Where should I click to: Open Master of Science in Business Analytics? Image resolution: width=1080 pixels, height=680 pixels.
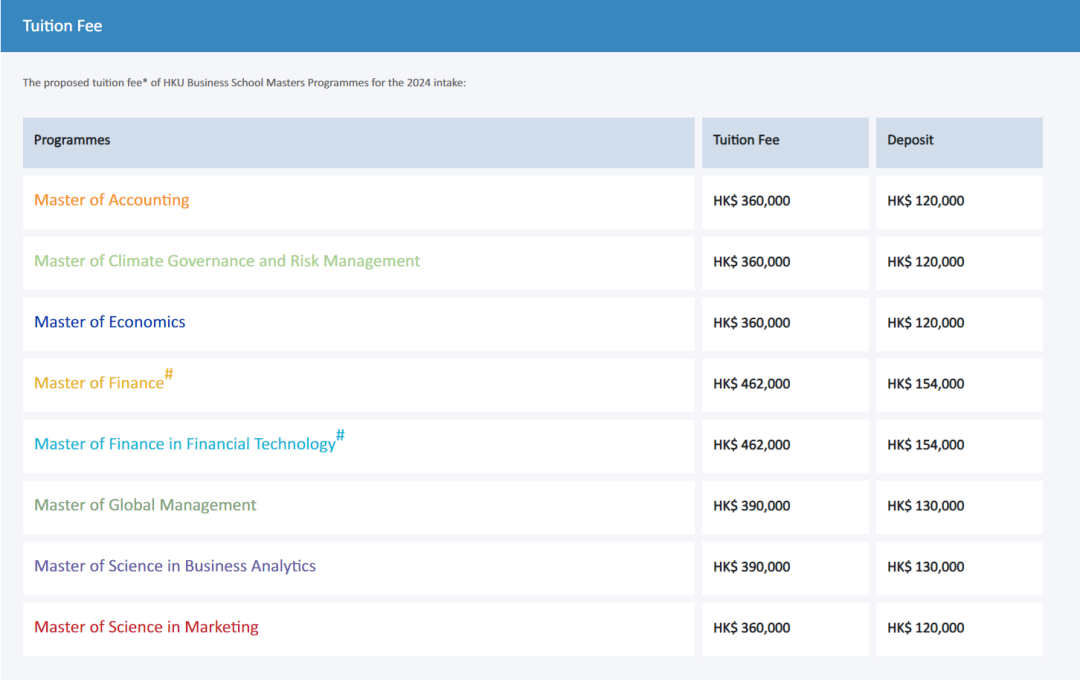click(175, 566)
